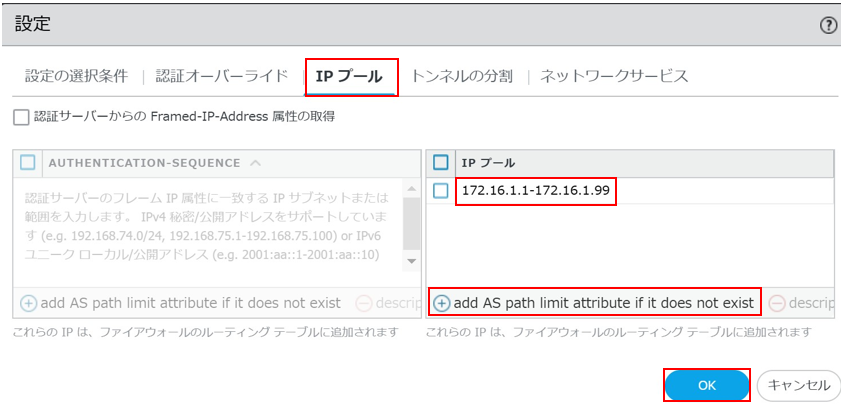Viewport: 841px width, 414px height.
Task: Select the IP プール tab
Action: (x=350, y=76)
